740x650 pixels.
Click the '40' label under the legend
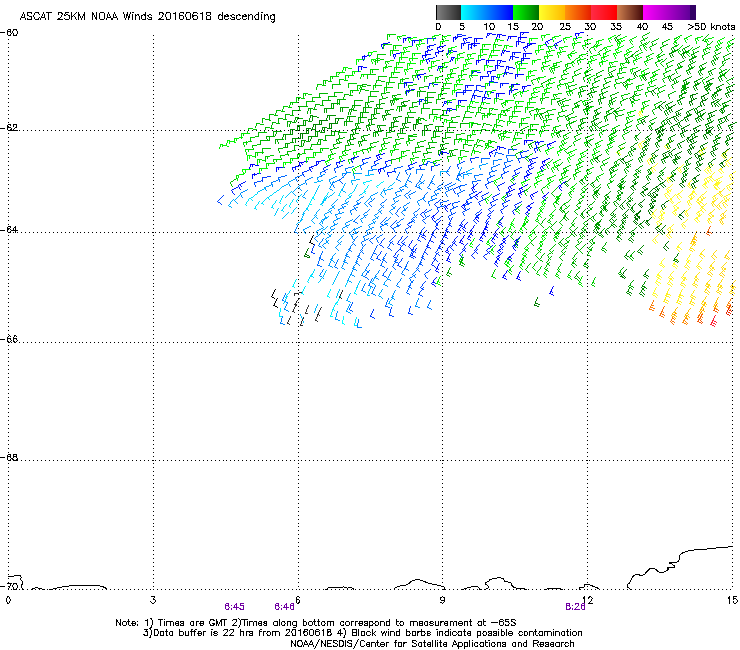[x=642, y=27]
